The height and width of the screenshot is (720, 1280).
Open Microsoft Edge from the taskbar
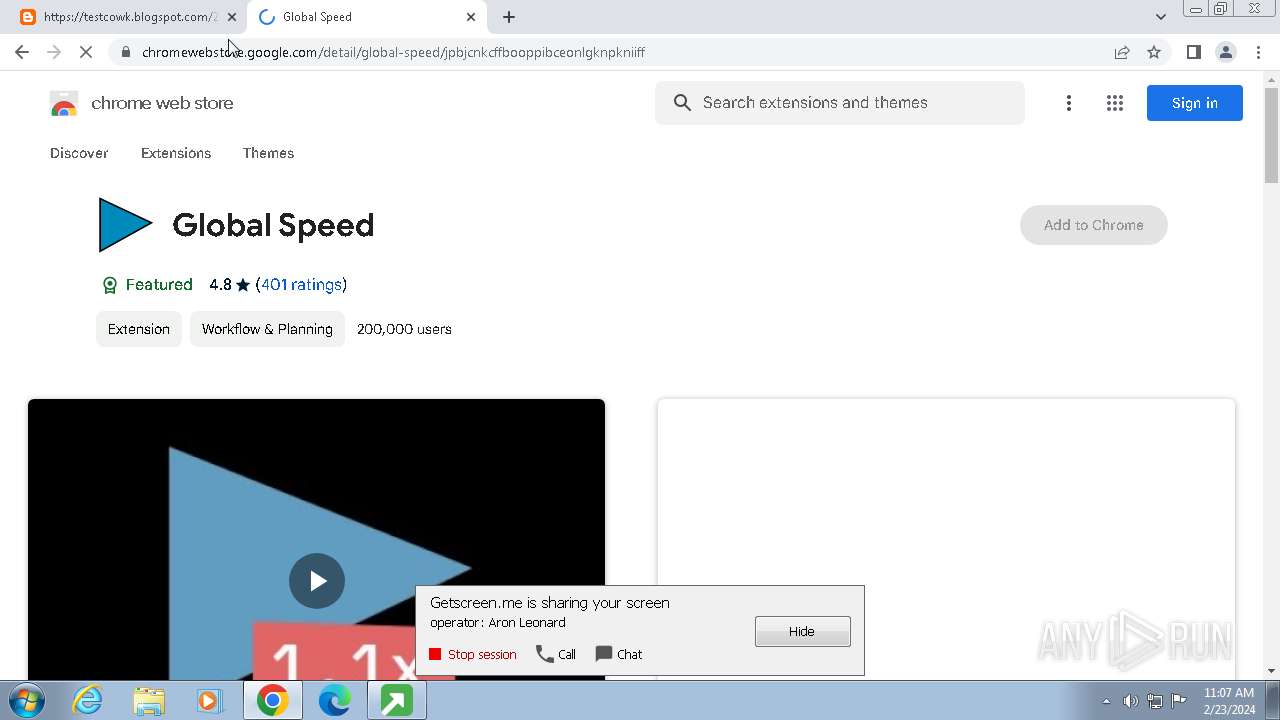pyautogui.click(x=334, y=701)
